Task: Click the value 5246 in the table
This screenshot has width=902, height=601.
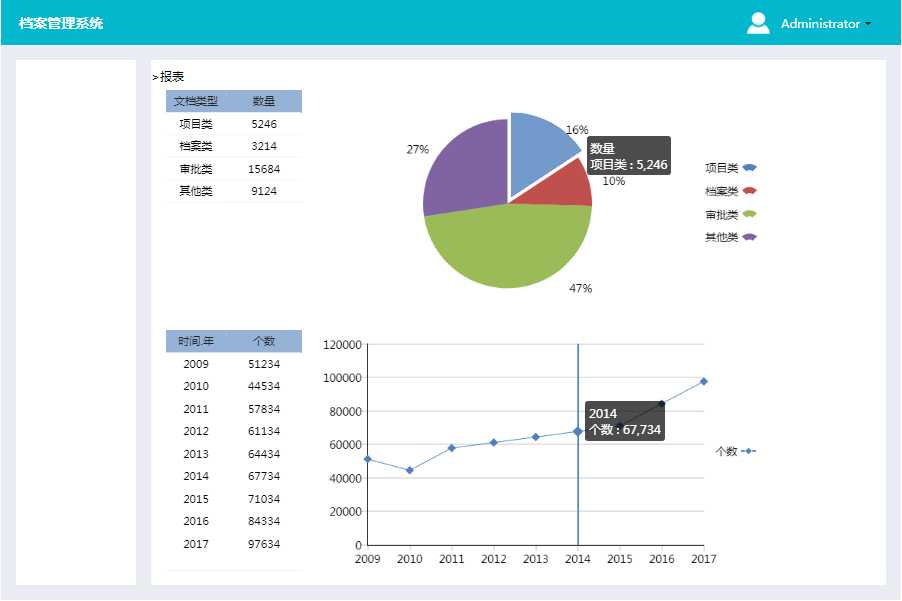Action: point(264,124)
